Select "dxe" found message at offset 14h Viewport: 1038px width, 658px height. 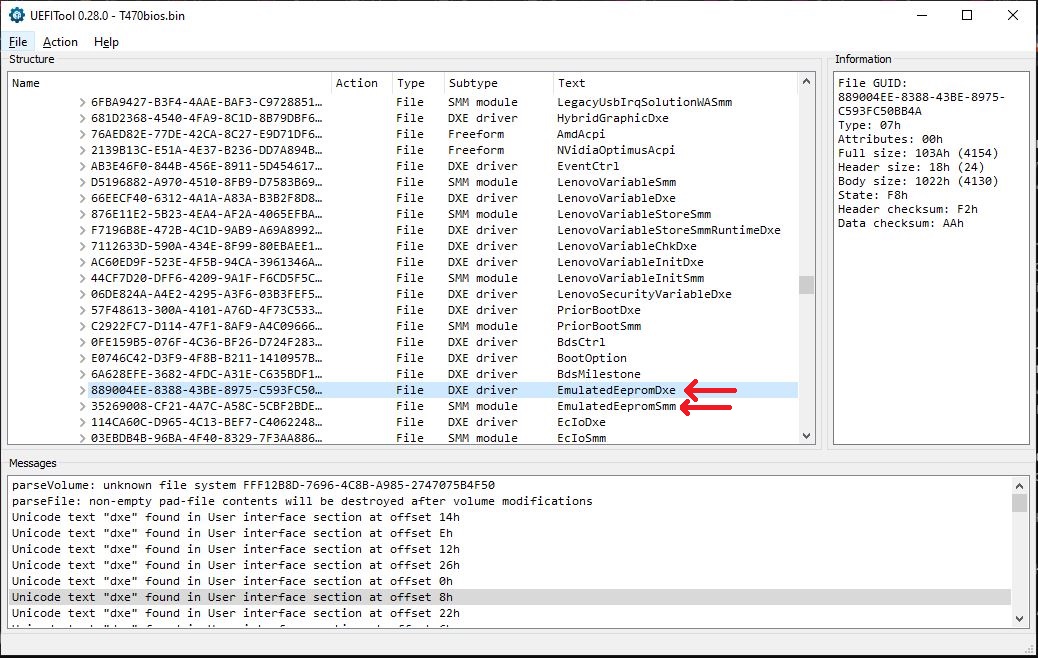click(x=236, y=517)
